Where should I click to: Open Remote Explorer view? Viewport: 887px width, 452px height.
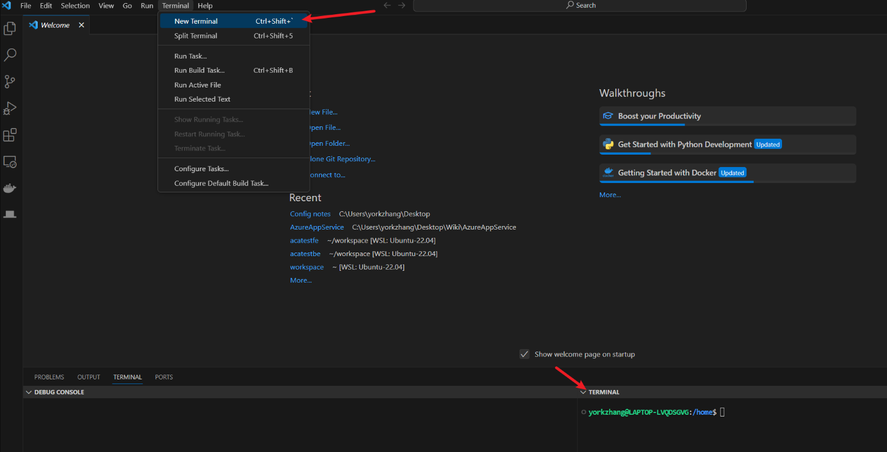pyautogui.click(x=10, y=162)
